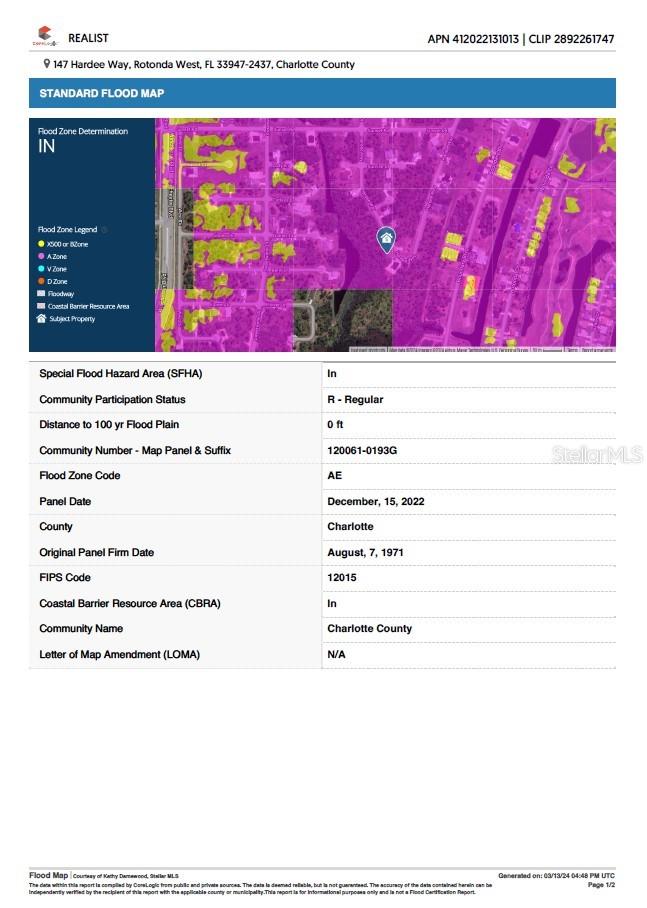Click the 0 ft value
This screenshot has width=647, height=908.
click(x=335, y=424)
